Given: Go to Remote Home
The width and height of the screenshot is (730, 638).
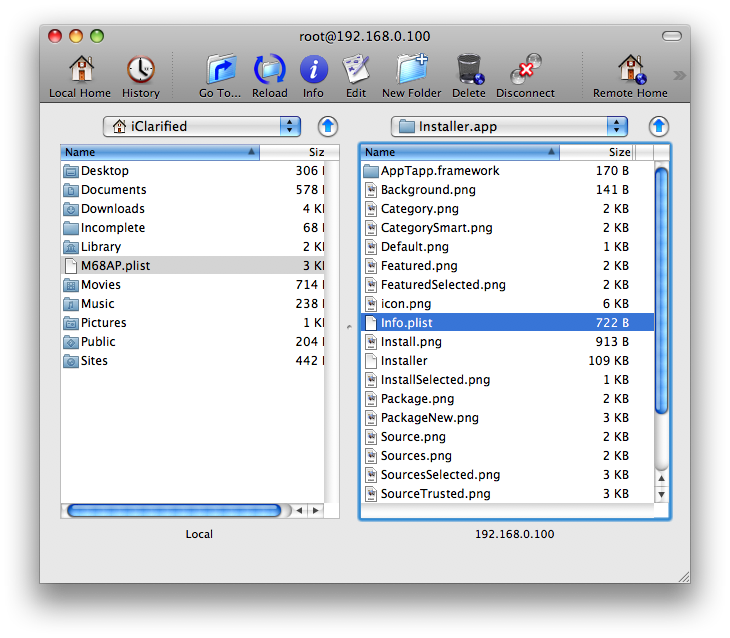Looking at the screenshot, I should (x=630, y=71).
